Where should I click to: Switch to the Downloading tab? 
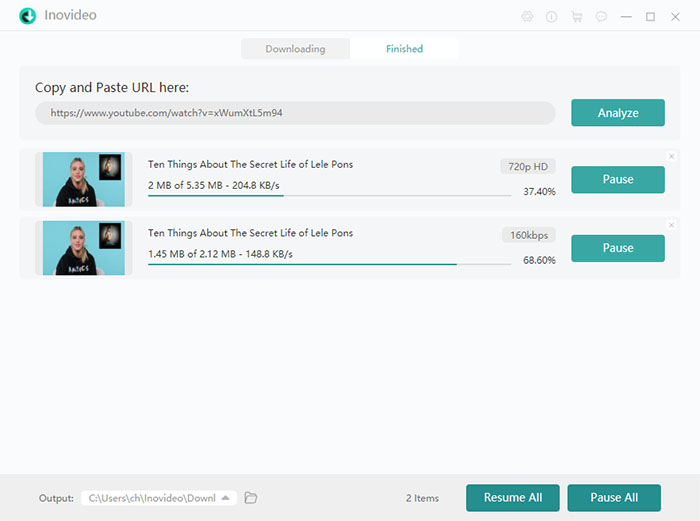(295, 49)
